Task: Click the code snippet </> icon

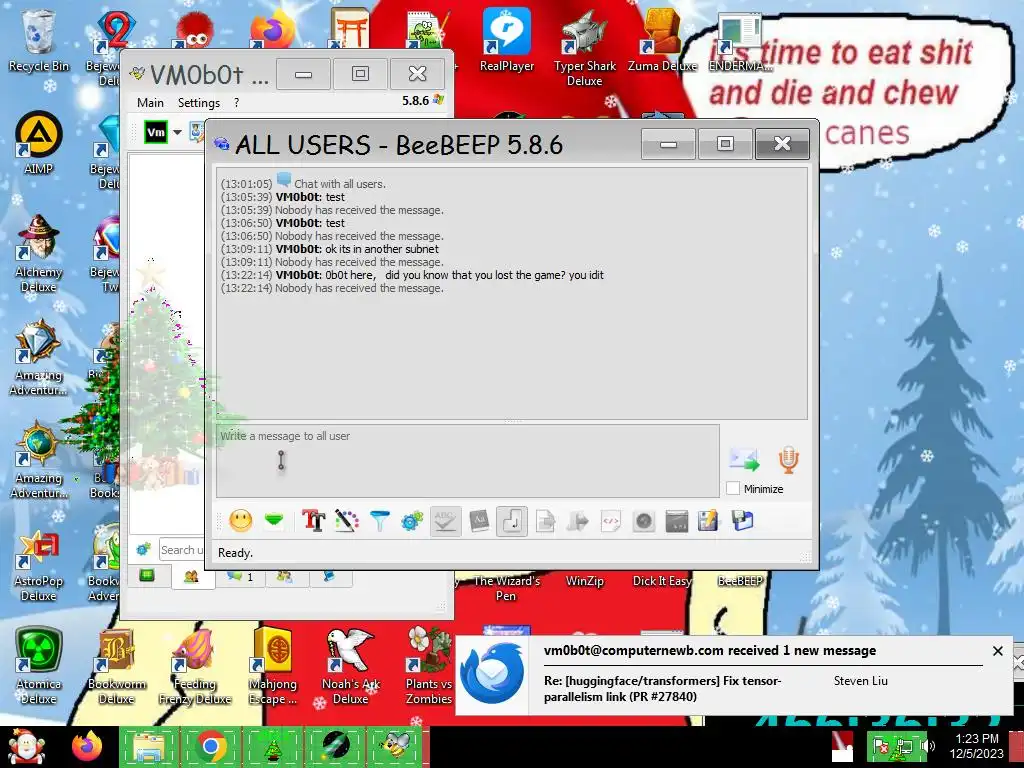Action: (x=611, y=521)
